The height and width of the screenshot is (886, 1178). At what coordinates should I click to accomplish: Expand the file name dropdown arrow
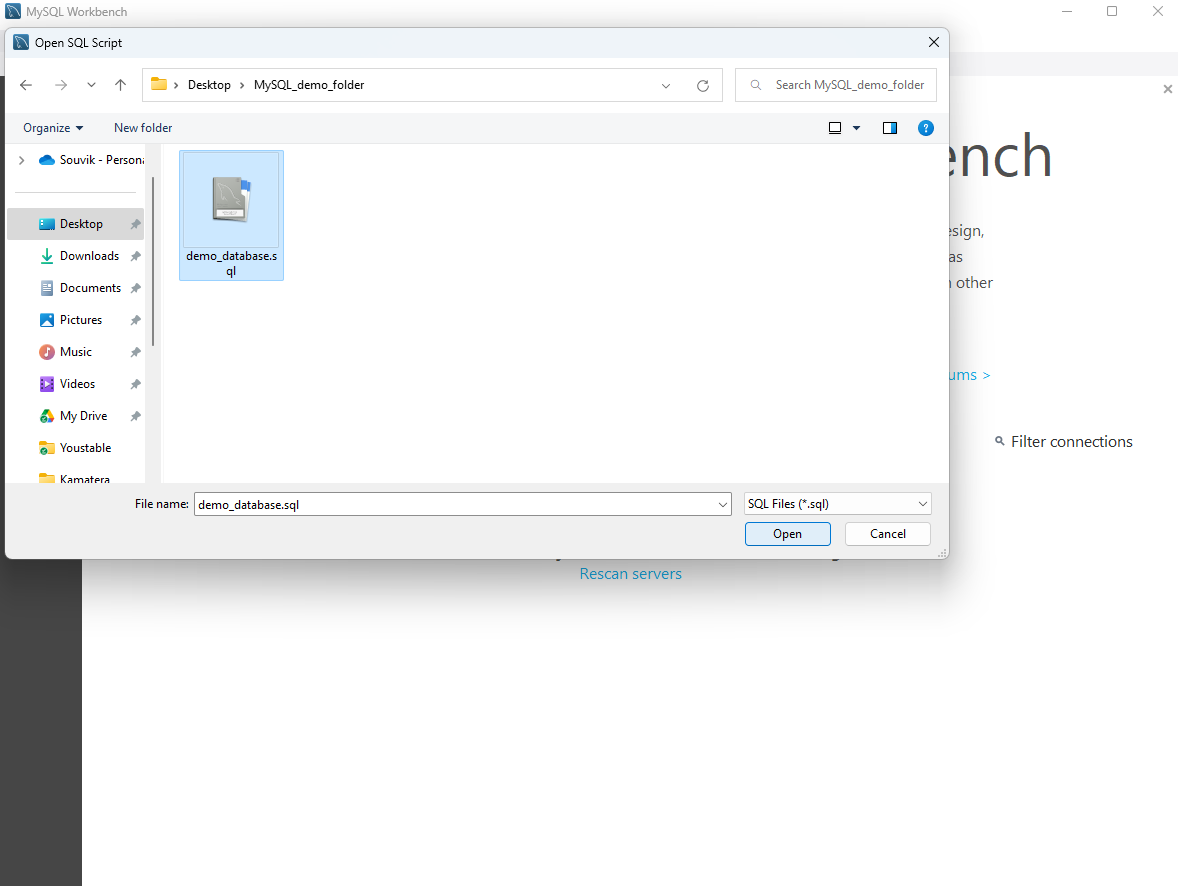click(x=723, y=503)
